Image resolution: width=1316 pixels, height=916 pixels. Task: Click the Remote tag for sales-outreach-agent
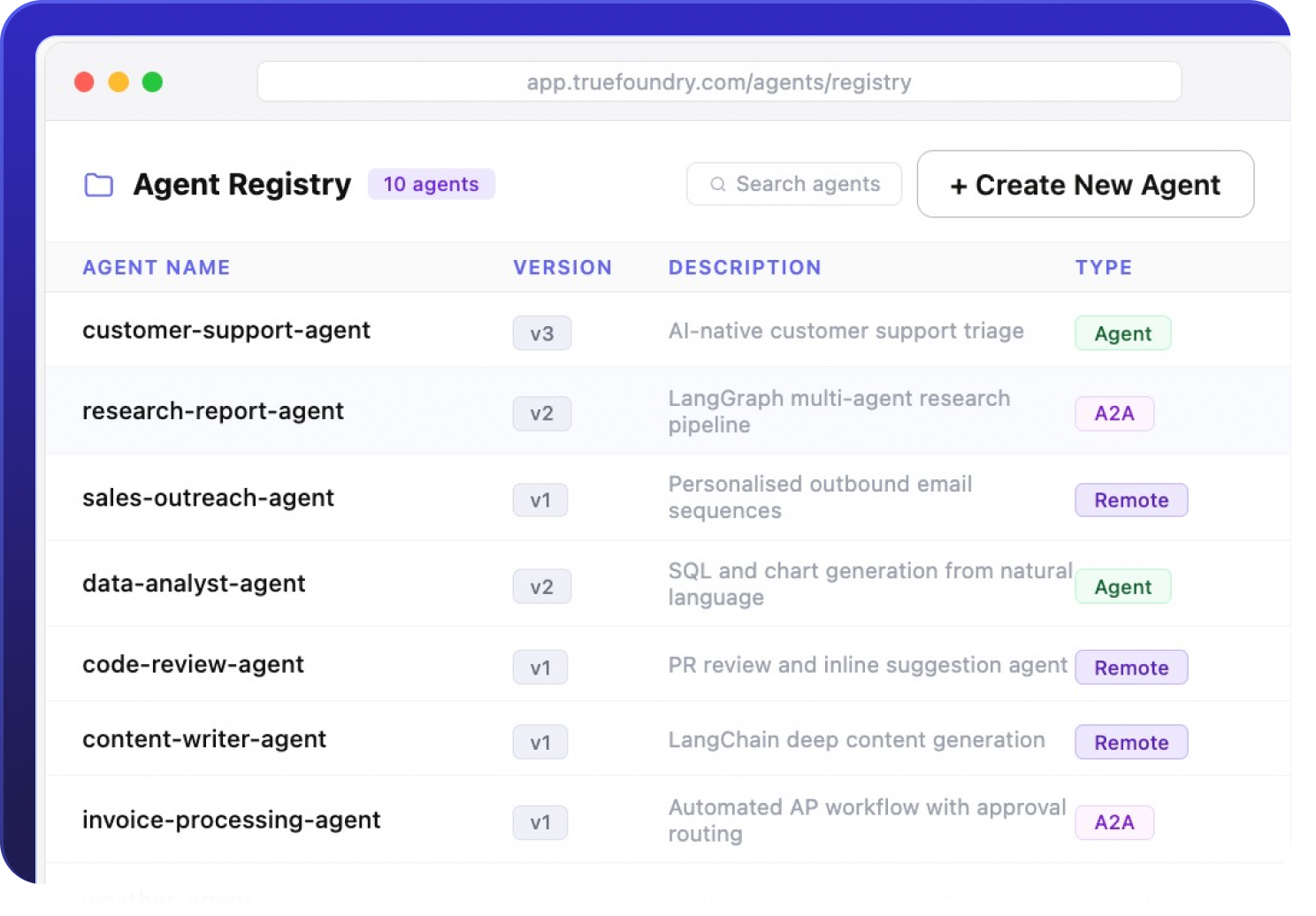(1131, 500)
